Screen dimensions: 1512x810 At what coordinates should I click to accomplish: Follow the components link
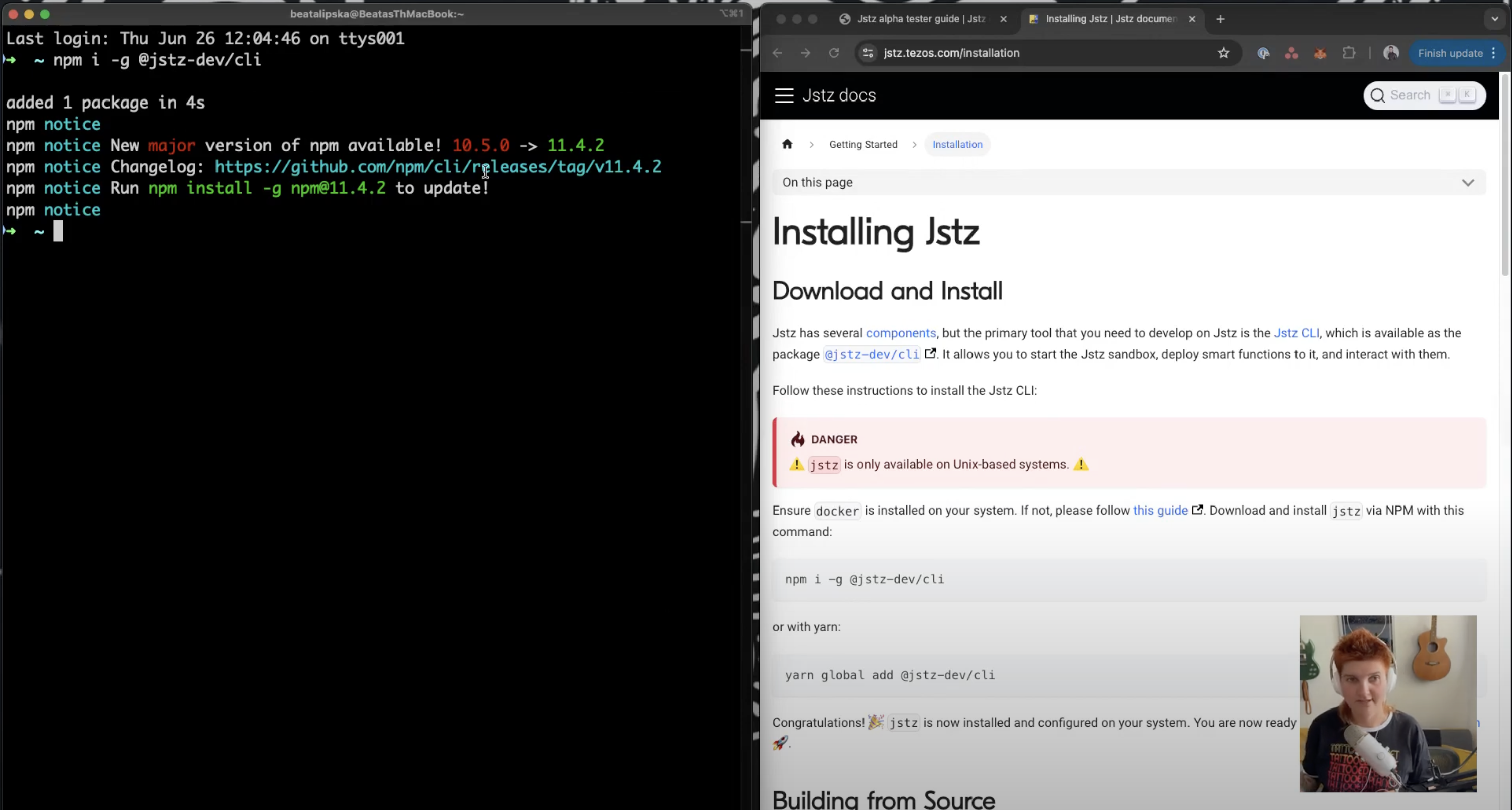(900, 333)
